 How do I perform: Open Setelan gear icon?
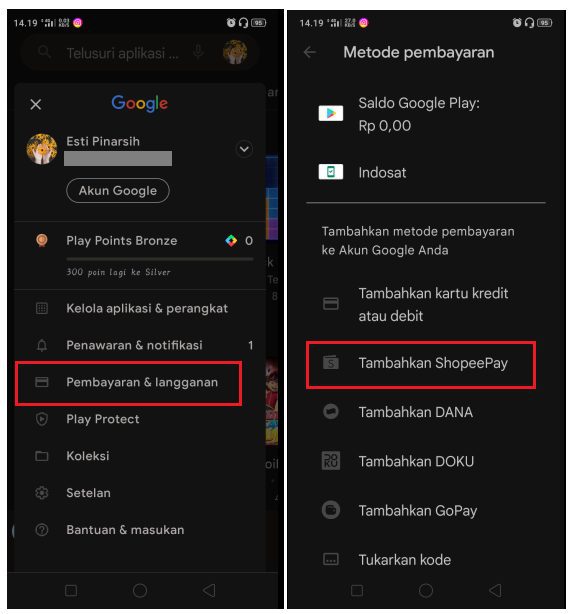42,493
